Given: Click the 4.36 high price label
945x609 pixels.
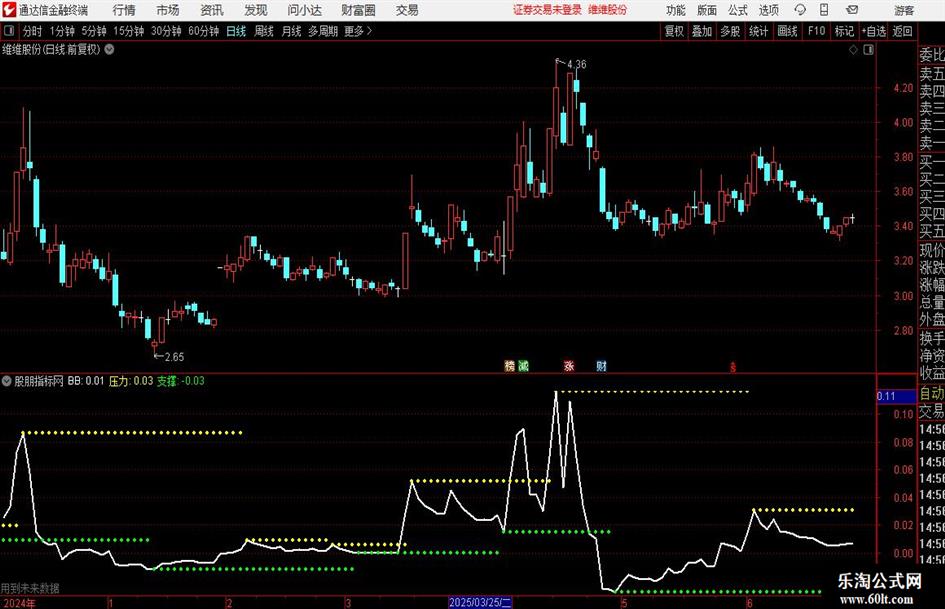Looking at the screenshot, I should coord(576,64).
